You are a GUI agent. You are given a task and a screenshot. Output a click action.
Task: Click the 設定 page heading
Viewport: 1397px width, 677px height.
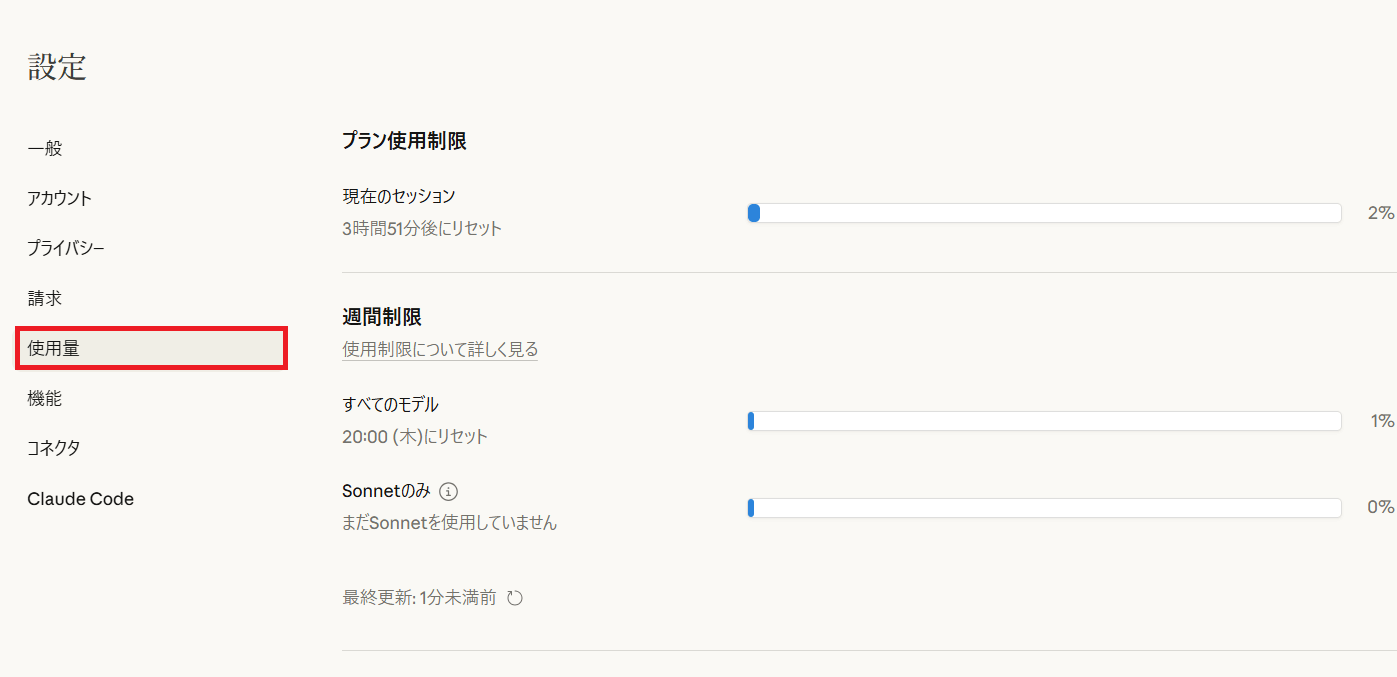click(x=57, y=67)
